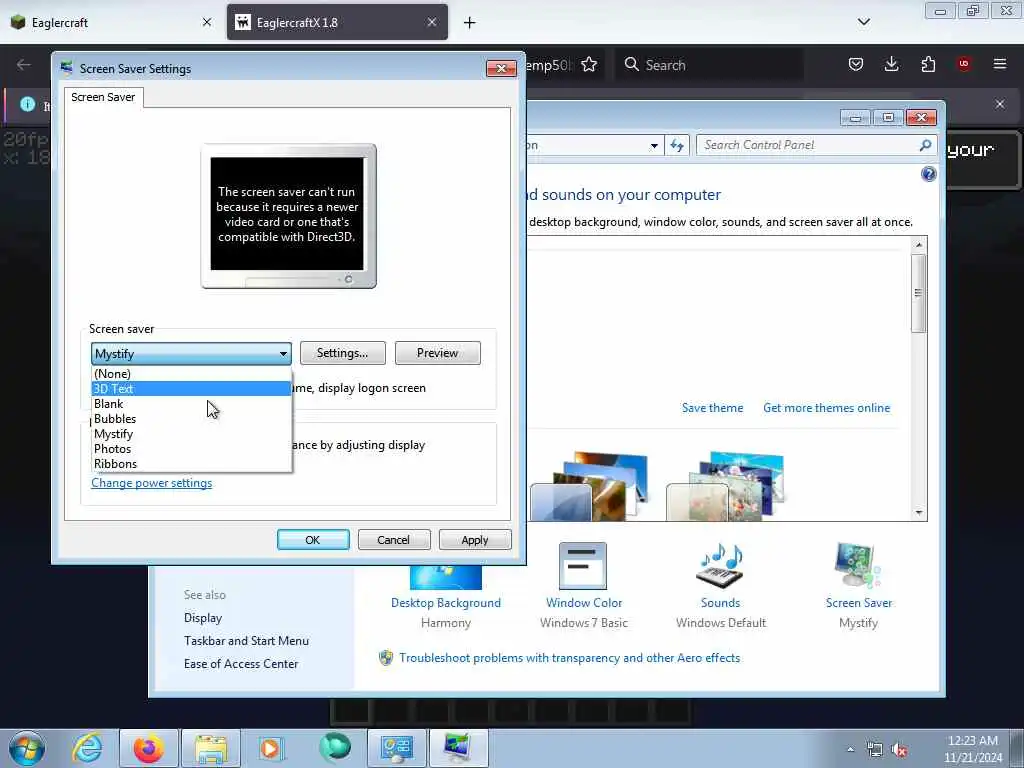Open Firefox downloads icon

[x=891, y=64]
